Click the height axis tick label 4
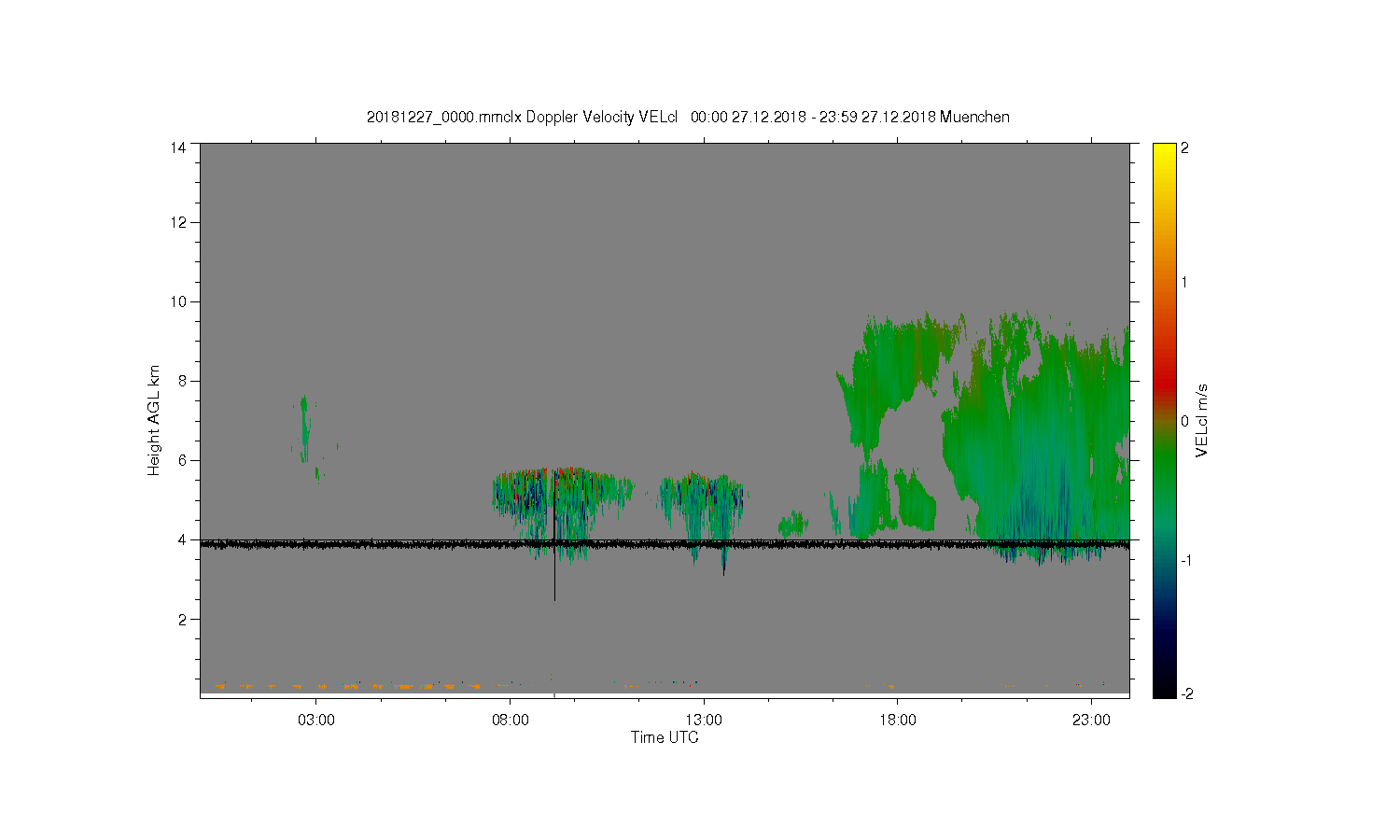 (182, 539)
